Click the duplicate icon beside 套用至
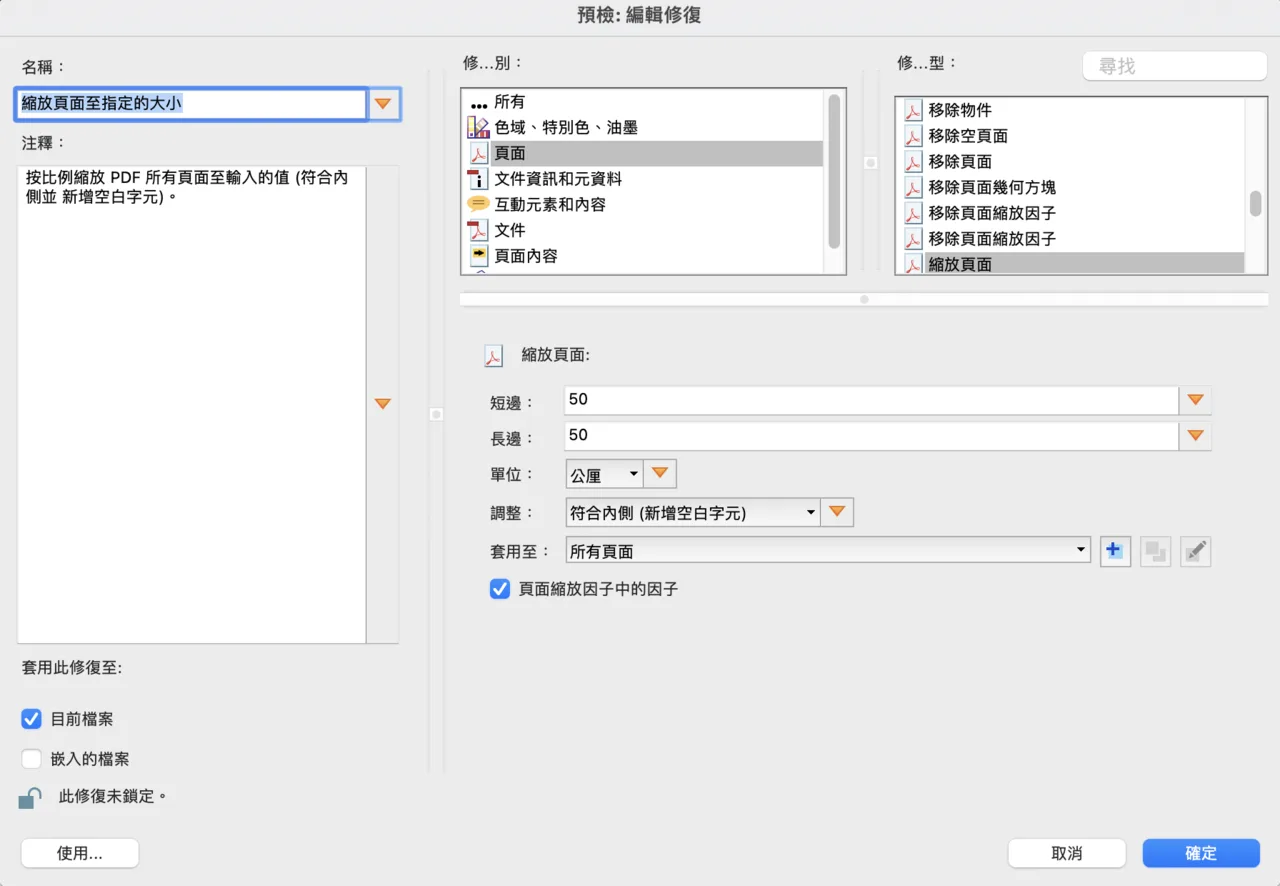The height and width of the screenshot is (886, 1280). (1155, 551)
